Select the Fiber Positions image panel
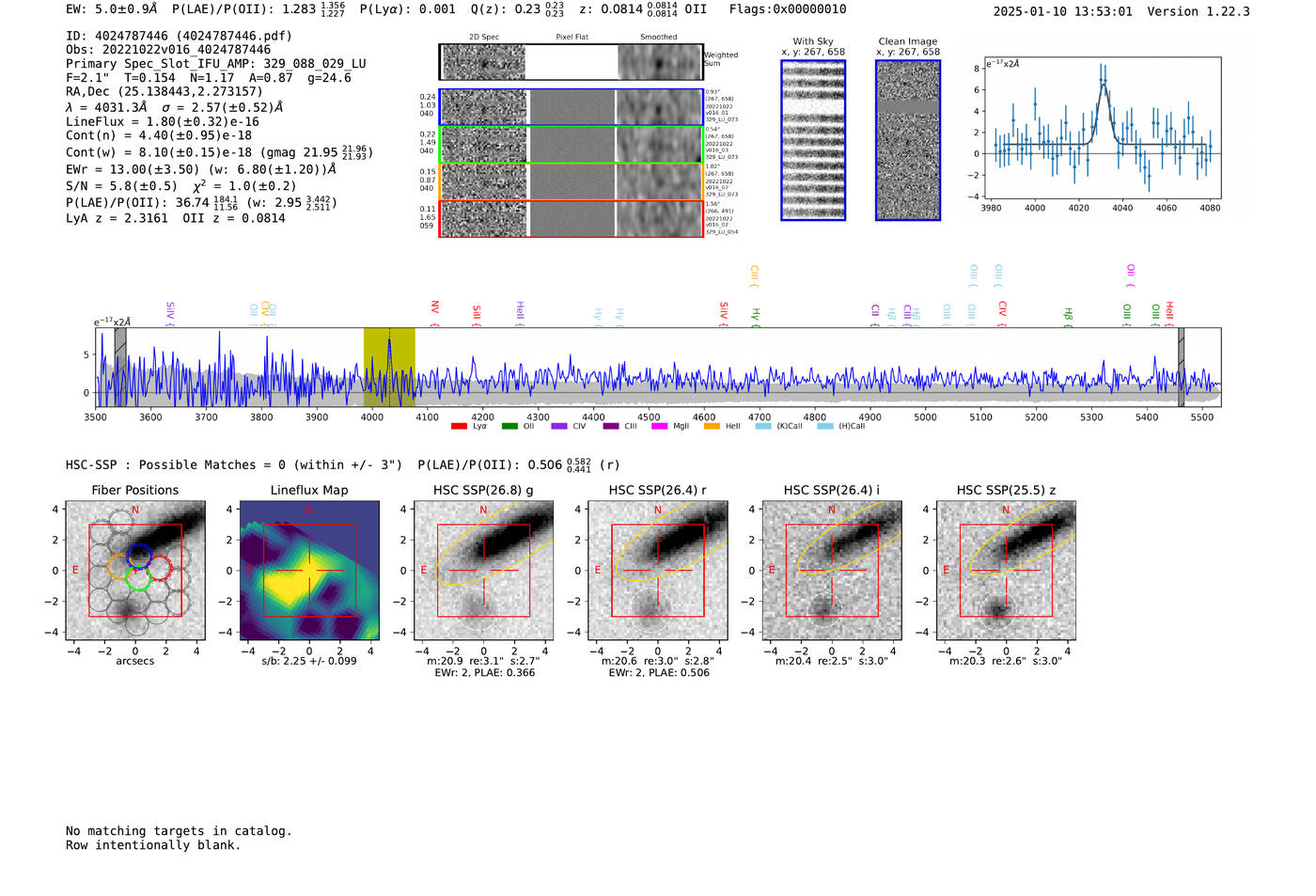Image resolution: width=1316 pixels, height=896 pixels. pos(135,571)
